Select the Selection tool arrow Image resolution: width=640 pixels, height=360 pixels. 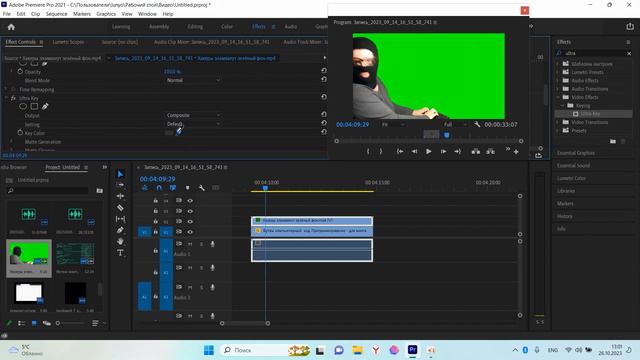pyautogui.click(x=120, y=174)
